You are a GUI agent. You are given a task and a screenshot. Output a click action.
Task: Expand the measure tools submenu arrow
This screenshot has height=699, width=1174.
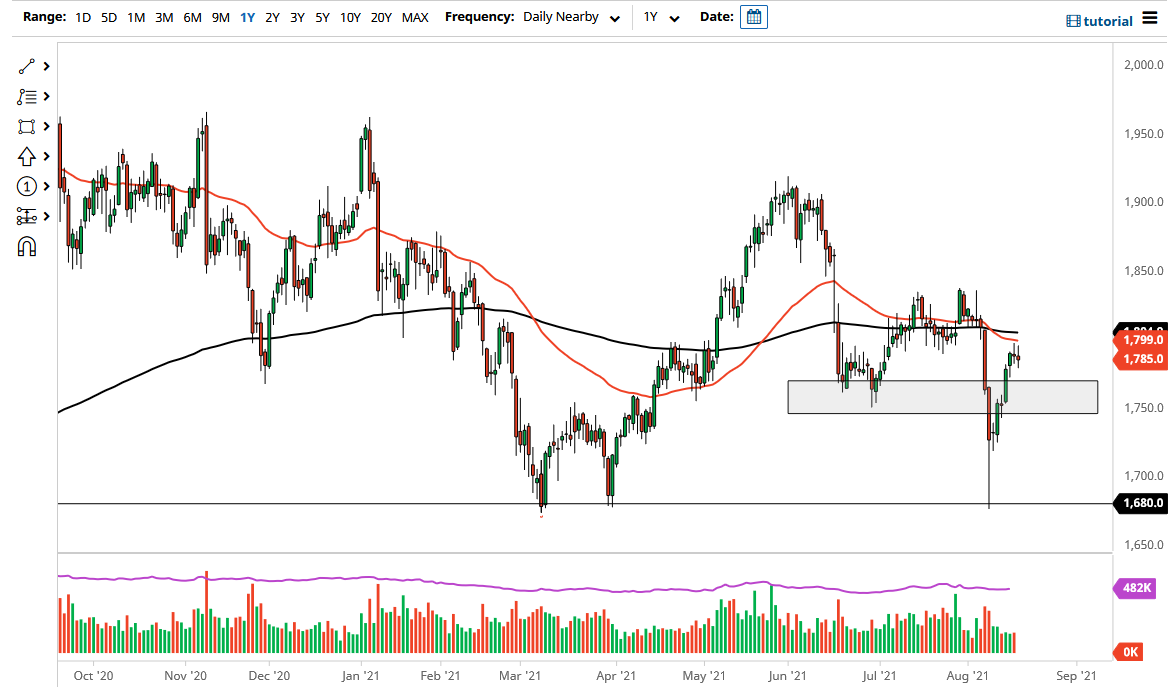(x=46, y=216)
